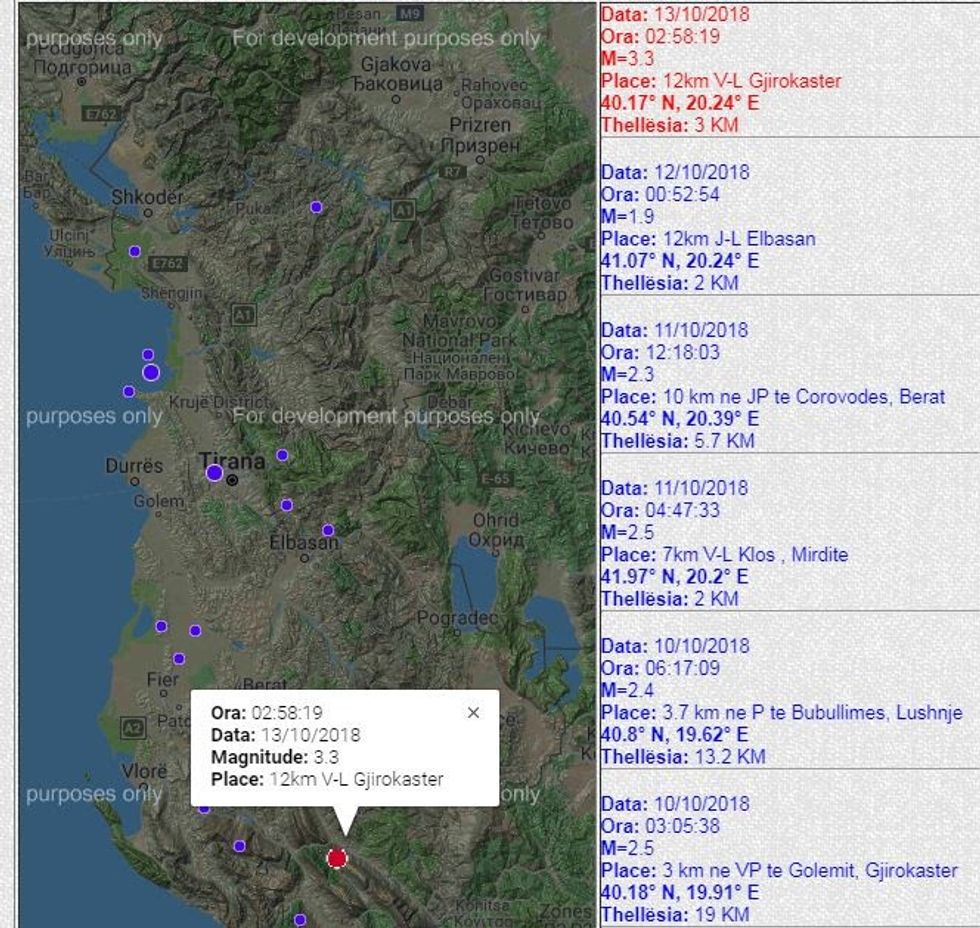
Task: Click the purple marker directly above Fier
Action: 179,659
